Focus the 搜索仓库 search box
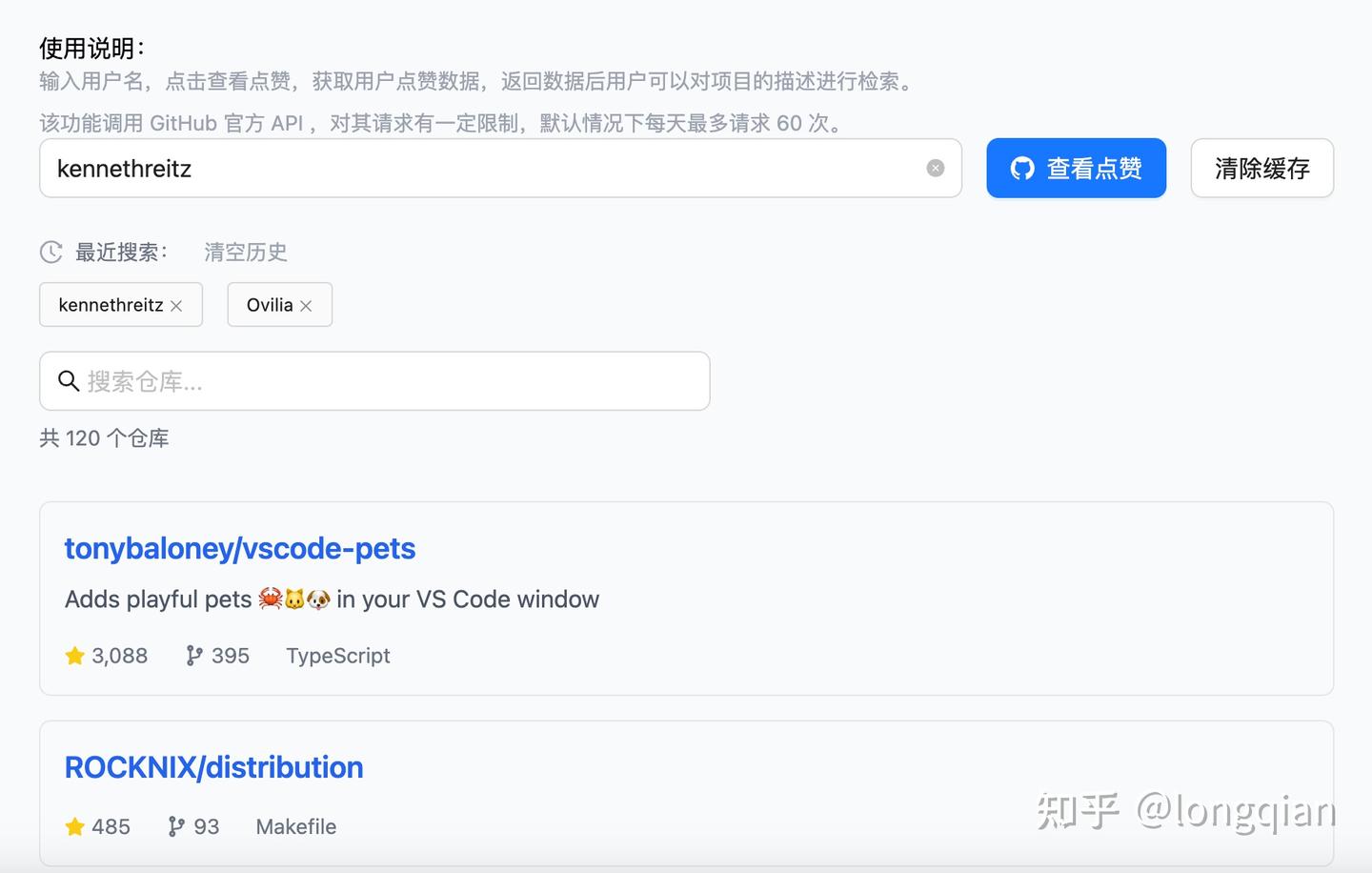The height and width of the screenshot is (873, 1372). click(x=374, y=381)
